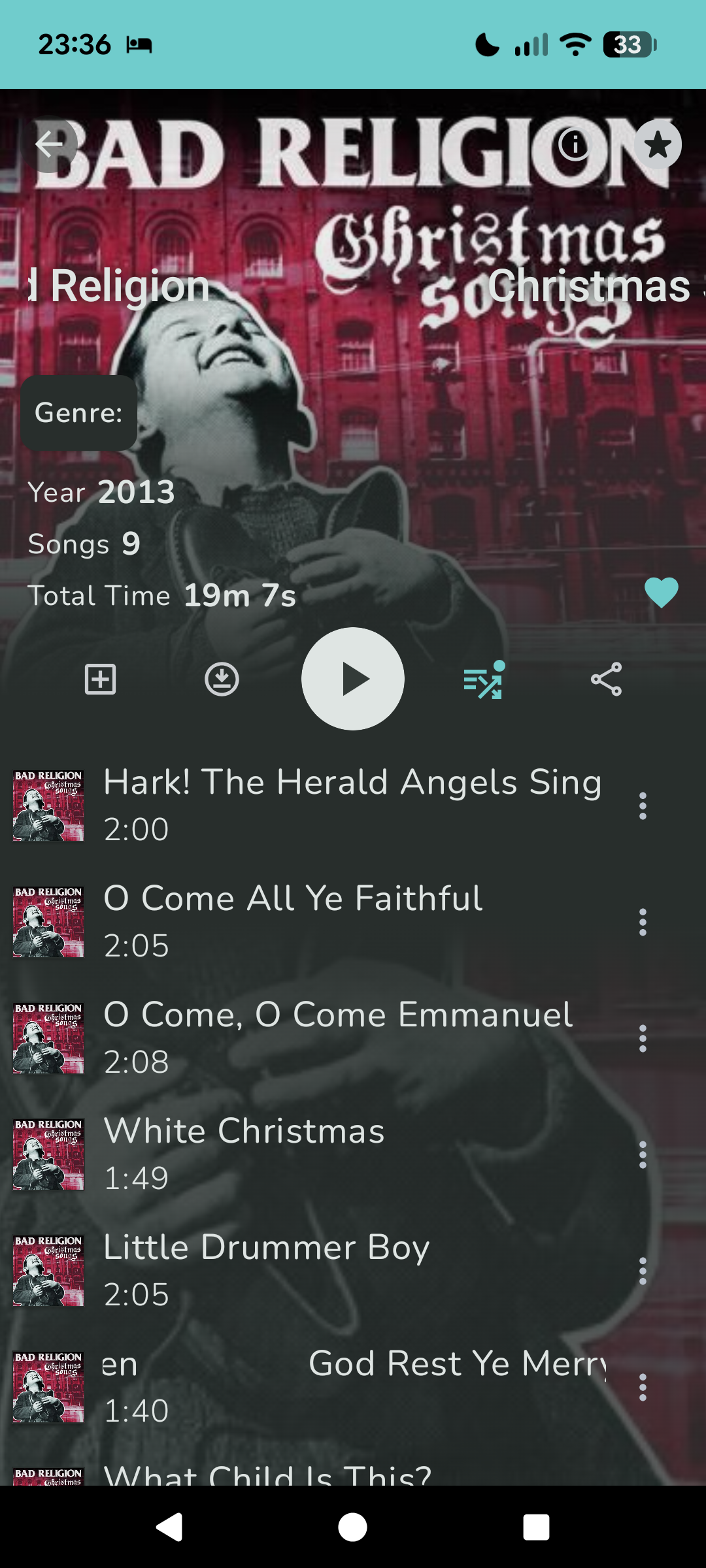Open options for Hark! The Herald Angels Sing
The image size is (706, 1568).
(643, 806)
